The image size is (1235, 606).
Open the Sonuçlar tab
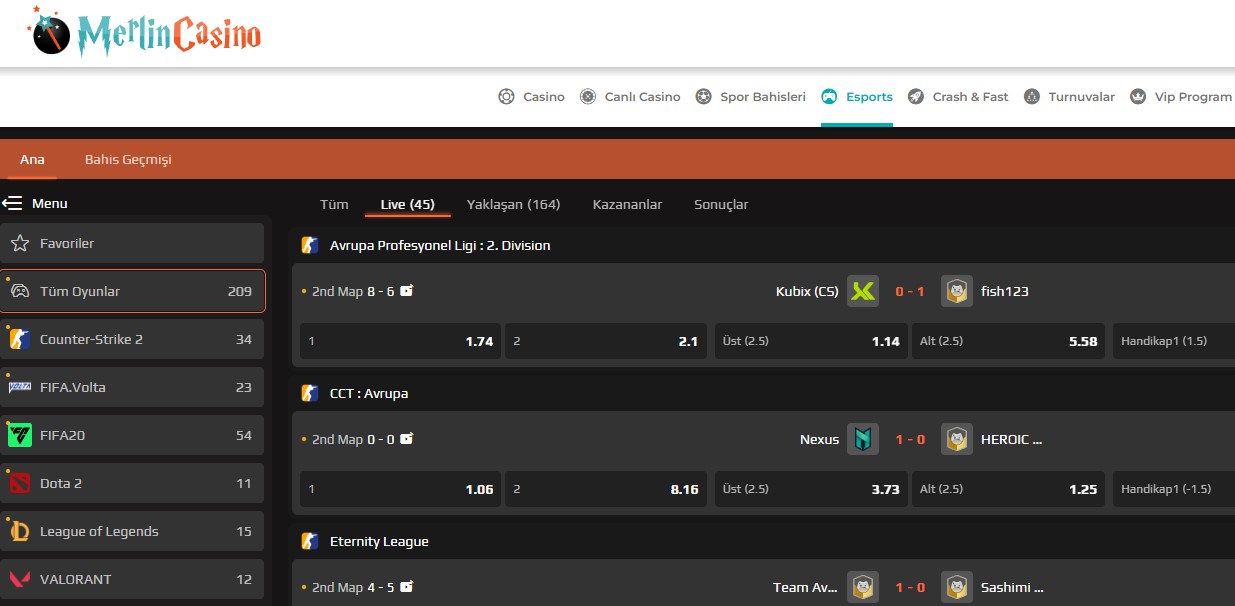point(721,205)
